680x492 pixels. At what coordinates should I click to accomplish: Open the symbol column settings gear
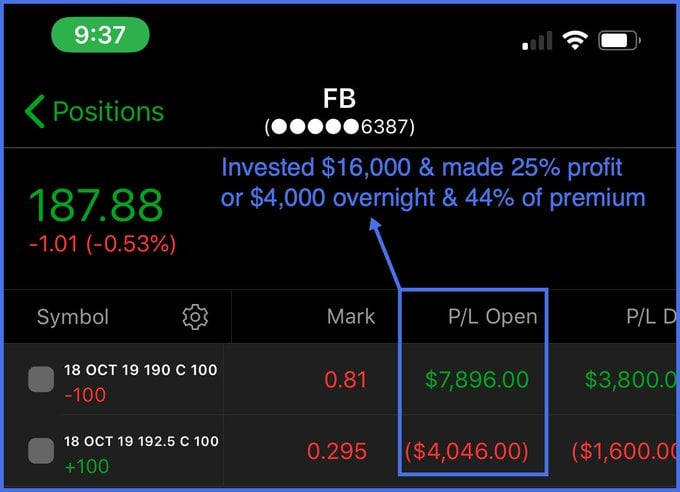click(195, 318)
